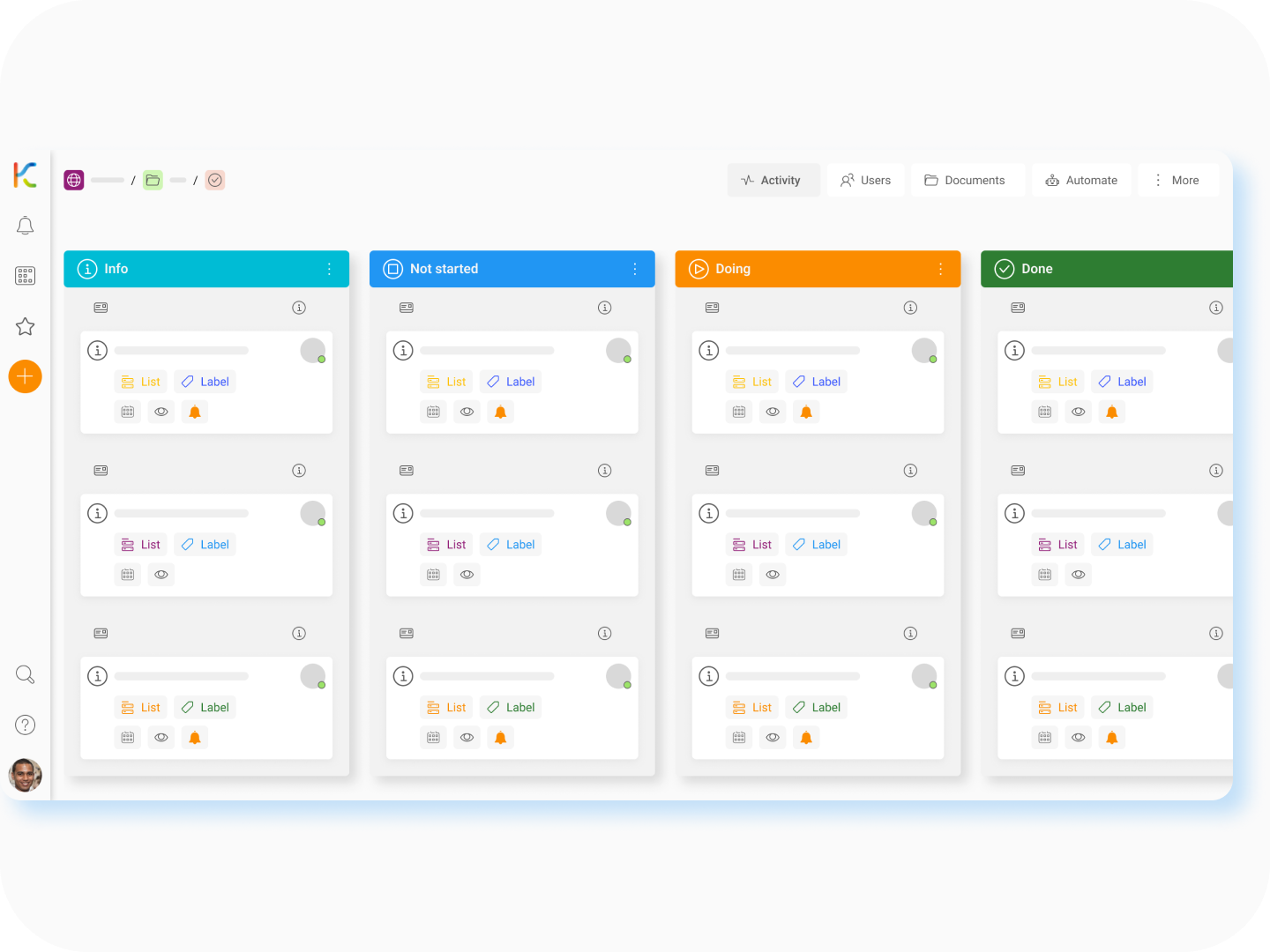1270x952 pixels.
Task: Open search magnifier in sidebar
Action: pyautogui.click(x=25, y=675)
